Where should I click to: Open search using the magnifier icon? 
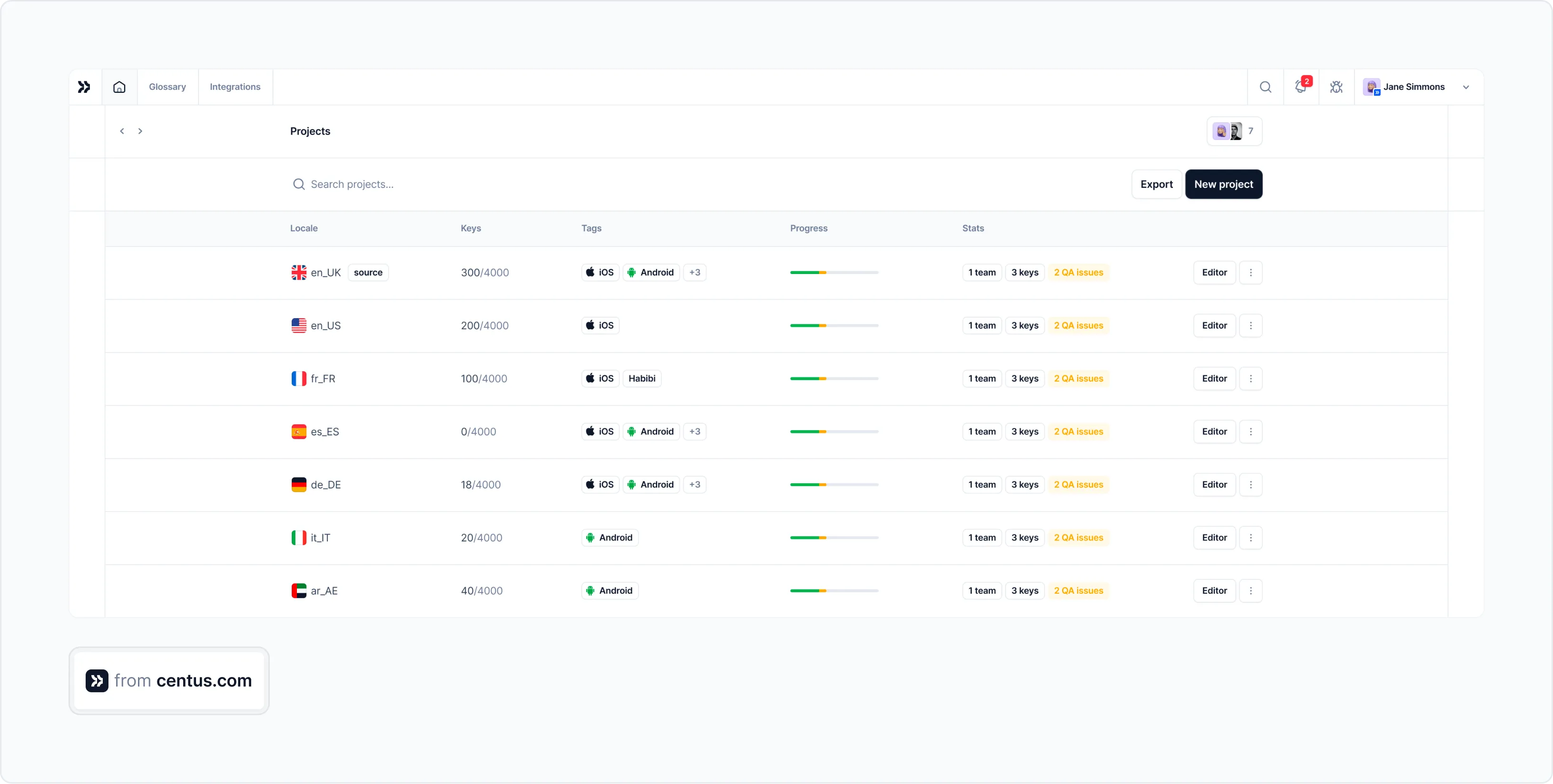point(1266,86)
